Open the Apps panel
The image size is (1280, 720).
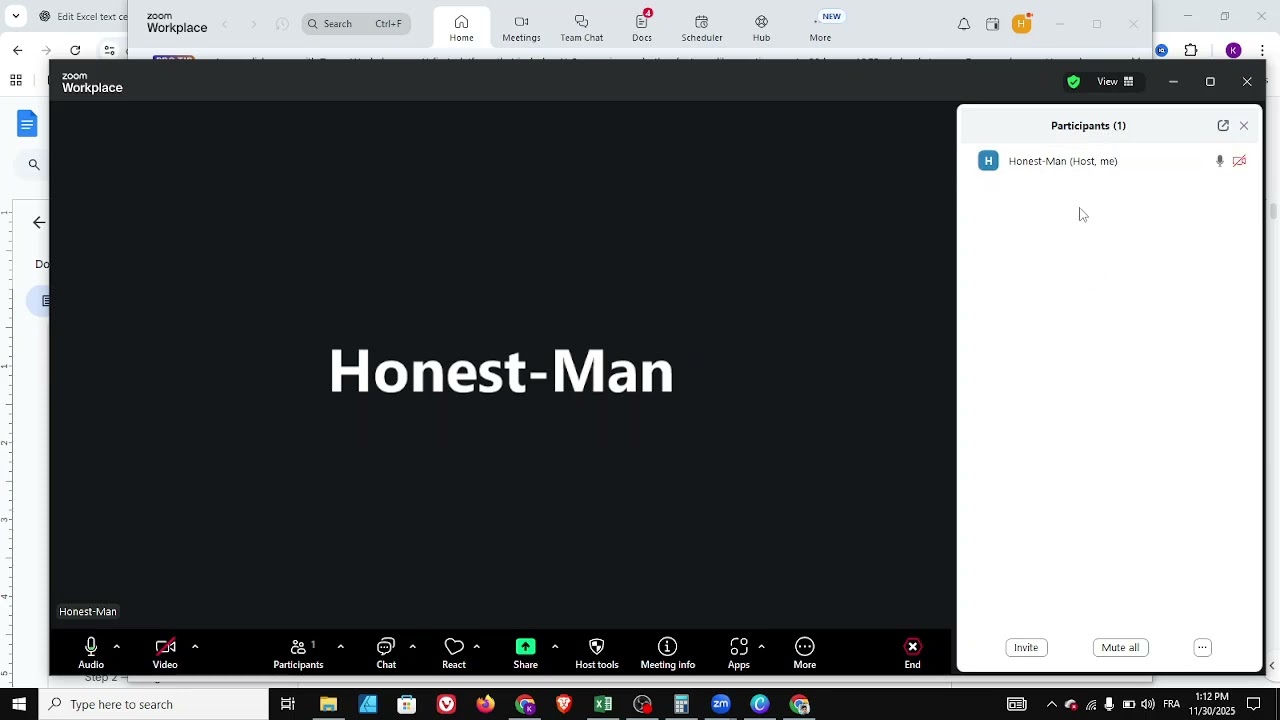coord(739,653)
